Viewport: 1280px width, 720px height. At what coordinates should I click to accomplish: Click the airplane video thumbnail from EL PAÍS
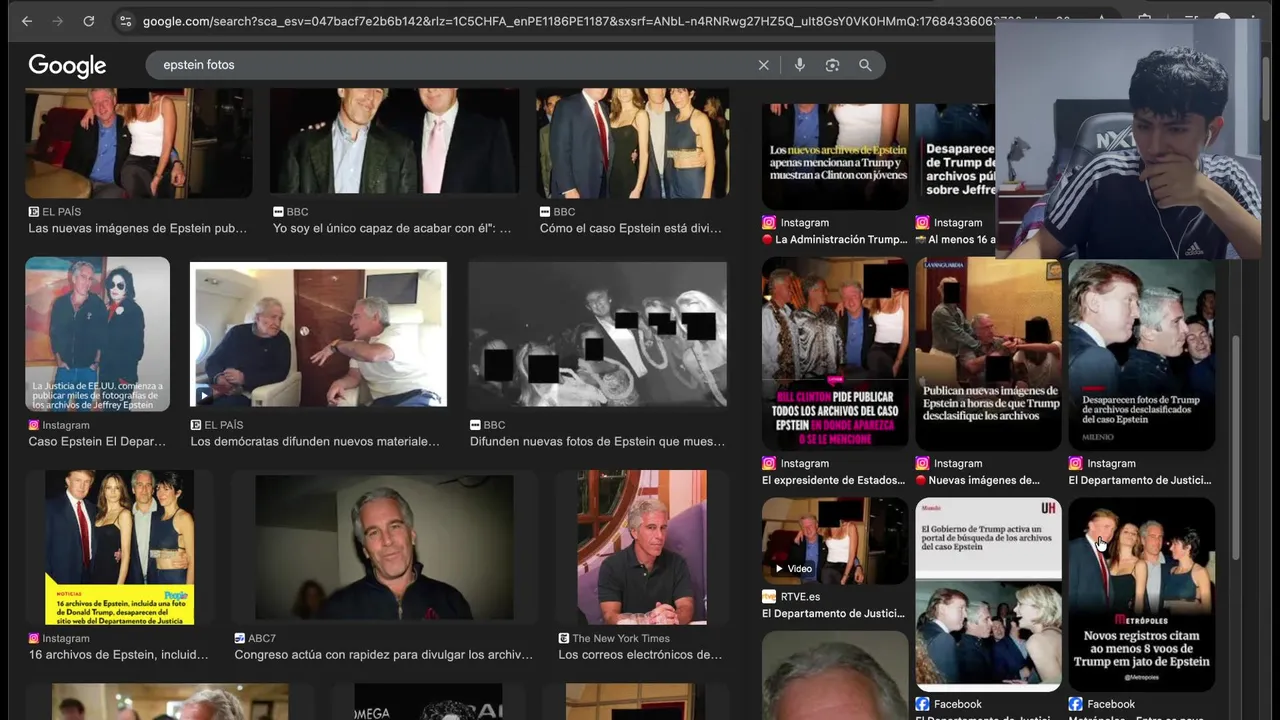(x=318, y=334)
